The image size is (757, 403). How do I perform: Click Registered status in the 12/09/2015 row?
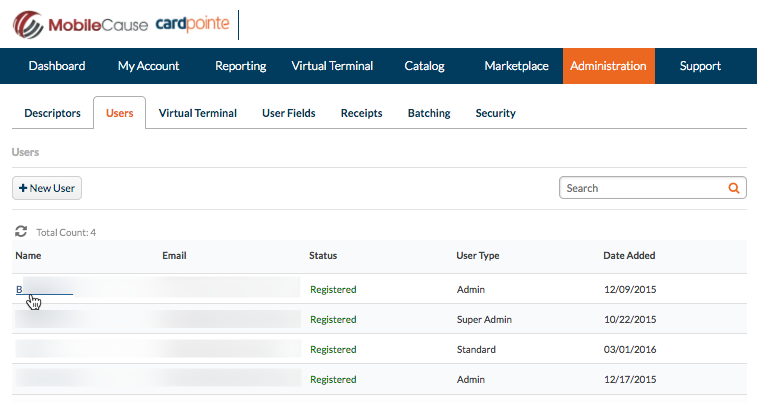click(333, 290)
